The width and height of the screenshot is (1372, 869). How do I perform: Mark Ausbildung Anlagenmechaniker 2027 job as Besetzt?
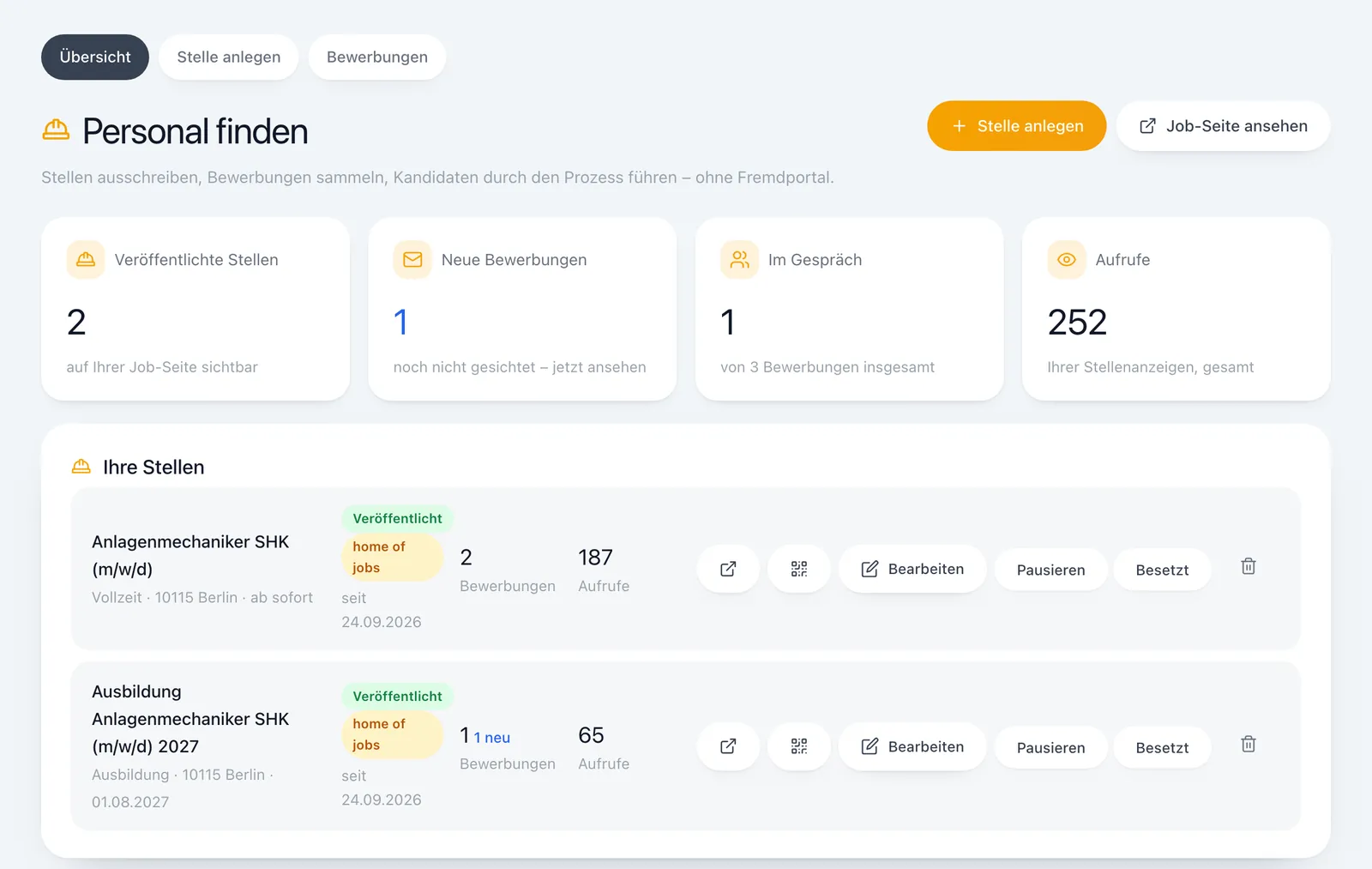[x=1163, y=747]
